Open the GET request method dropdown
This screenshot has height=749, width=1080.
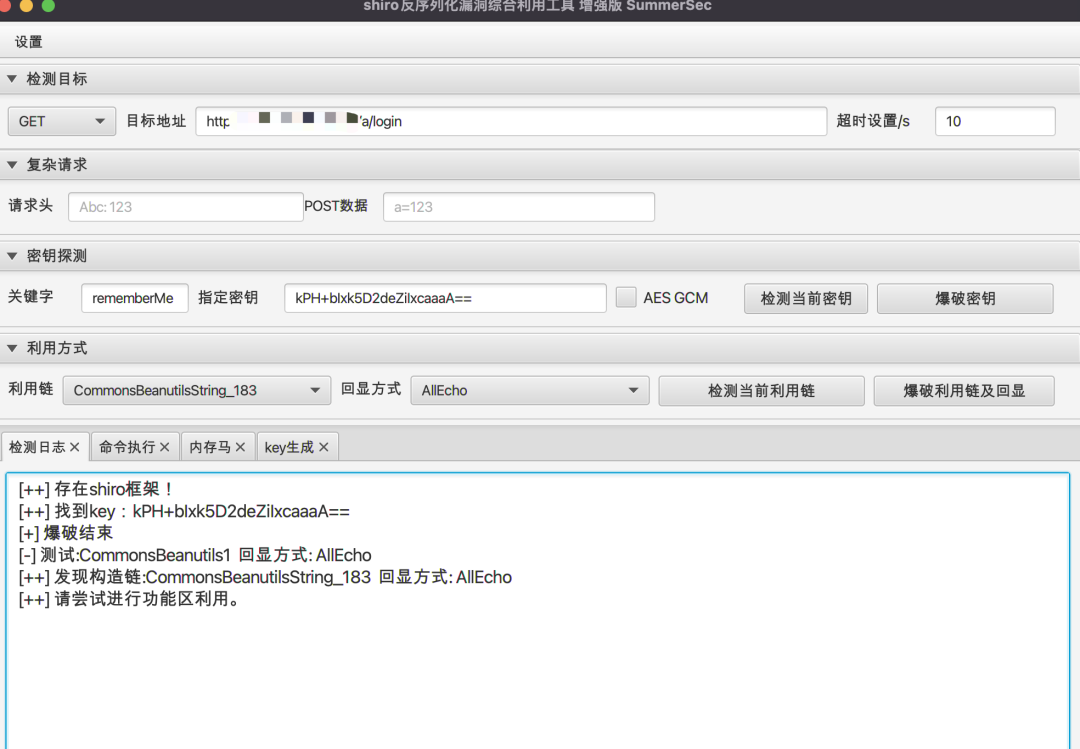pos(61,121)
